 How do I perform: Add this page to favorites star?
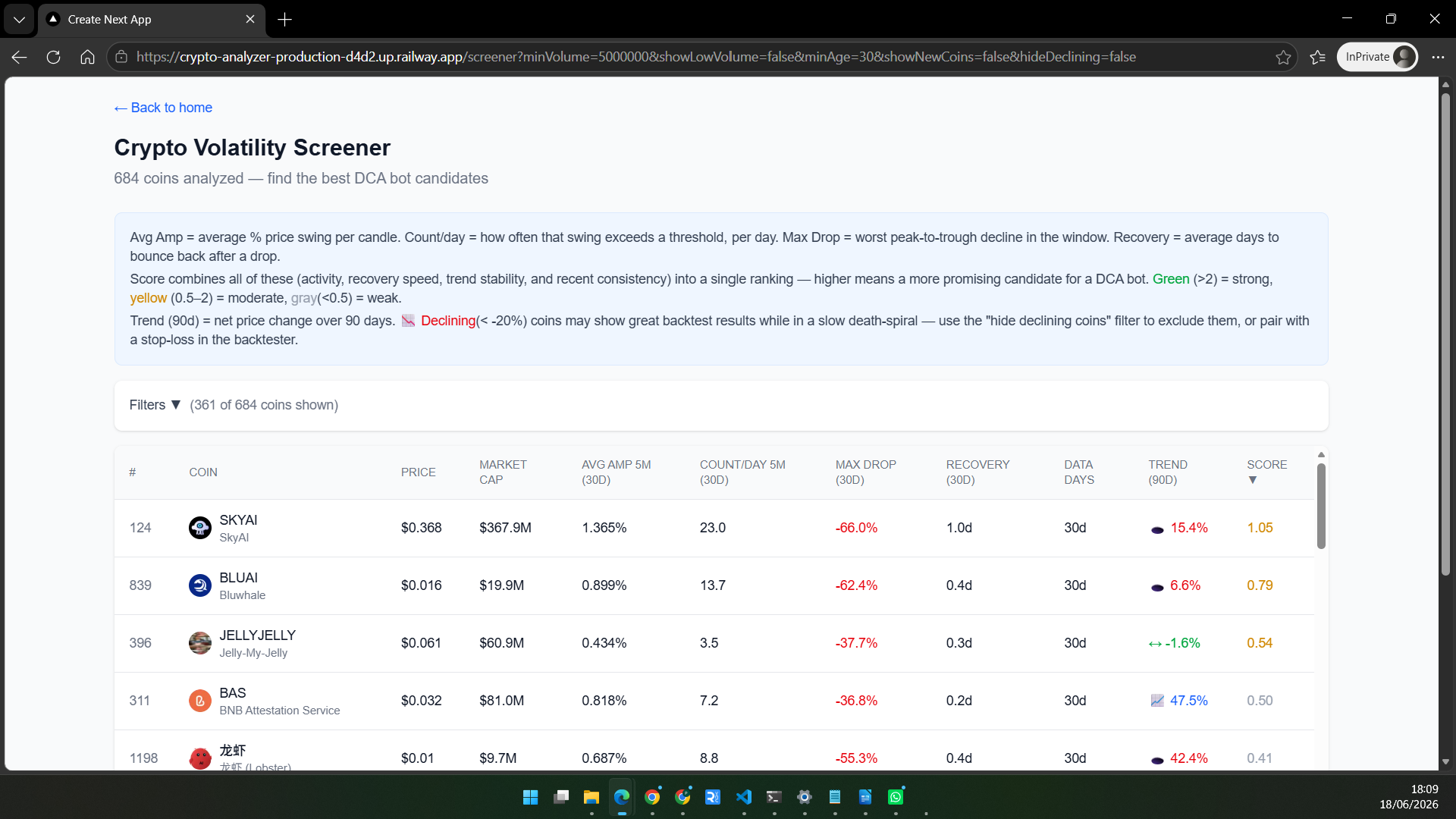coord(1283,57)
